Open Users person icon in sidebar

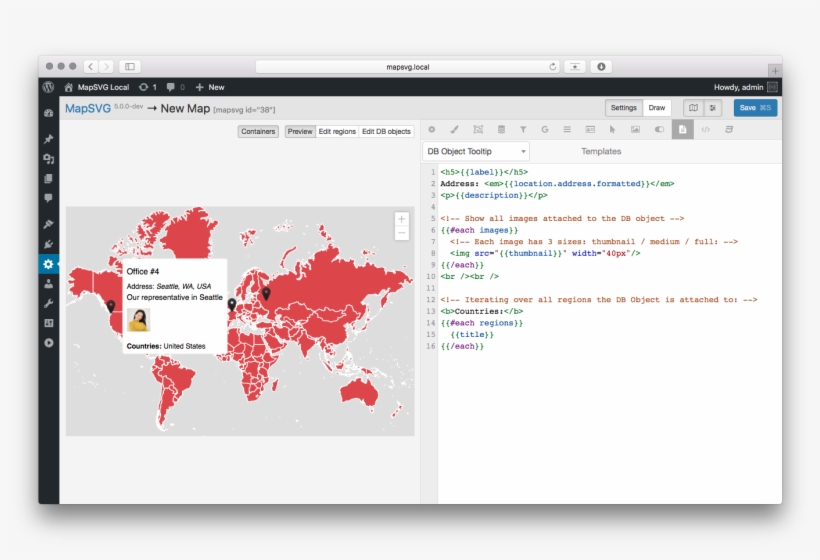coord(49,284)
